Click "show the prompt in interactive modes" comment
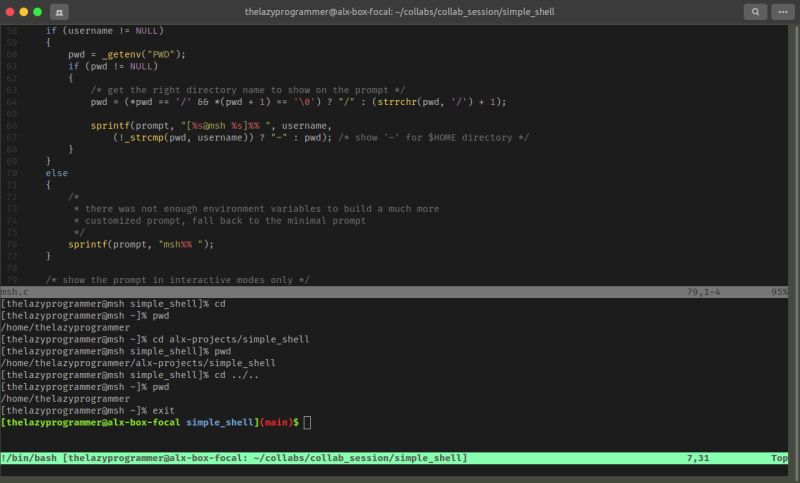 (177, 280)
